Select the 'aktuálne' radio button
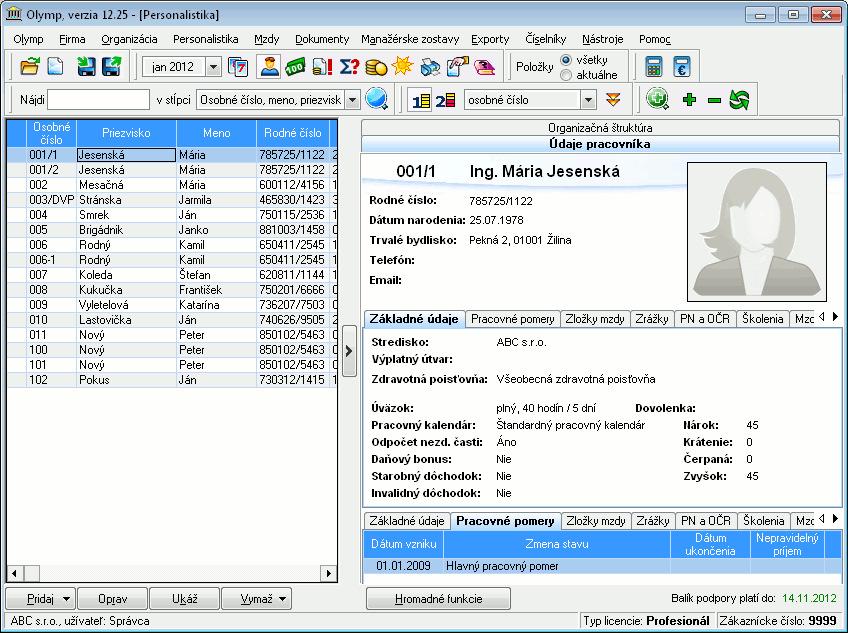This screenshot has height=633, width=848. tap(566, 75)
